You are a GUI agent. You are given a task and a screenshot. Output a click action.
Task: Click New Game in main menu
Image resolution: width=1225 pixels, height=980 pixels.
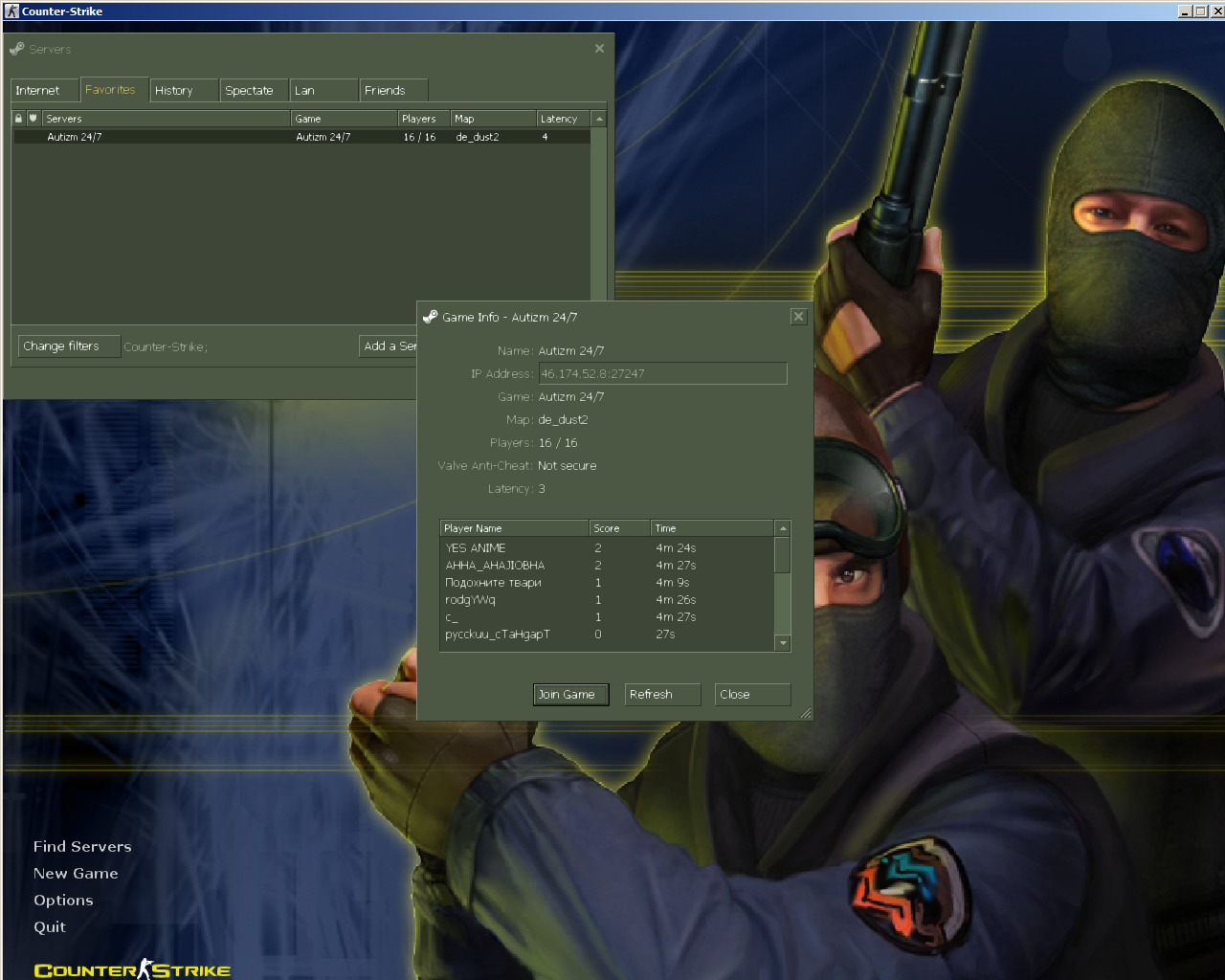[76, 874]
